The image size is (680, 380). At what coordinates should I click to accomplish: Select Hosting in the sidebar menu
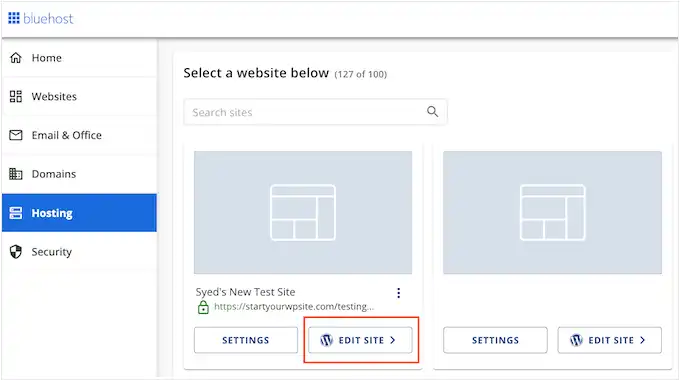coord(79,213)
